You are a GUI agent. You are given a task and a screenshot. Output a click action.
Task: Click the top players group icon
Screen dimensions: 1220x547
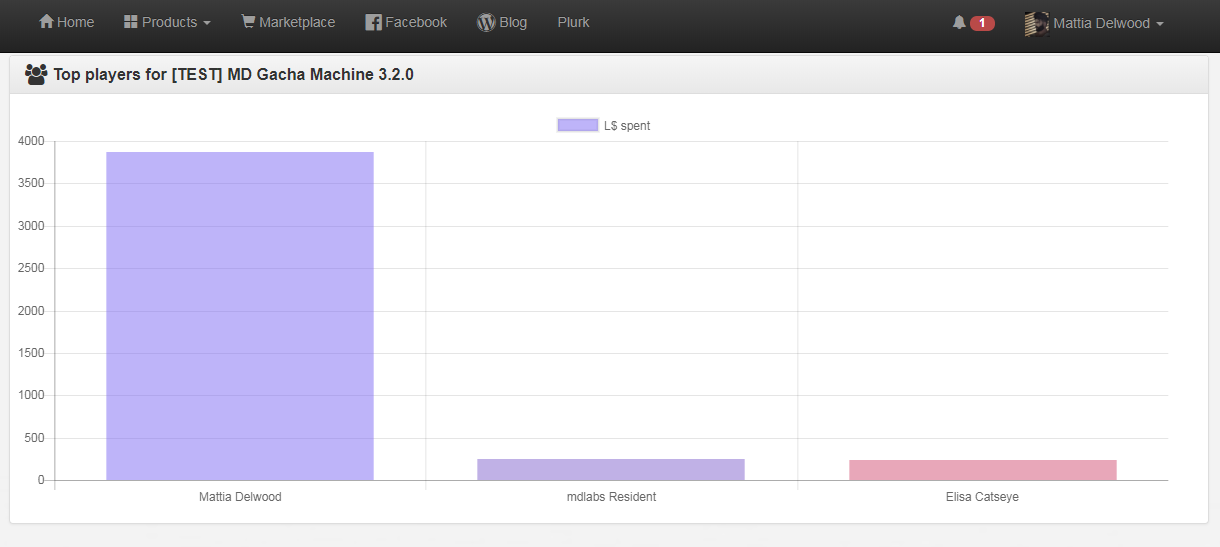[x=36, y=74]
